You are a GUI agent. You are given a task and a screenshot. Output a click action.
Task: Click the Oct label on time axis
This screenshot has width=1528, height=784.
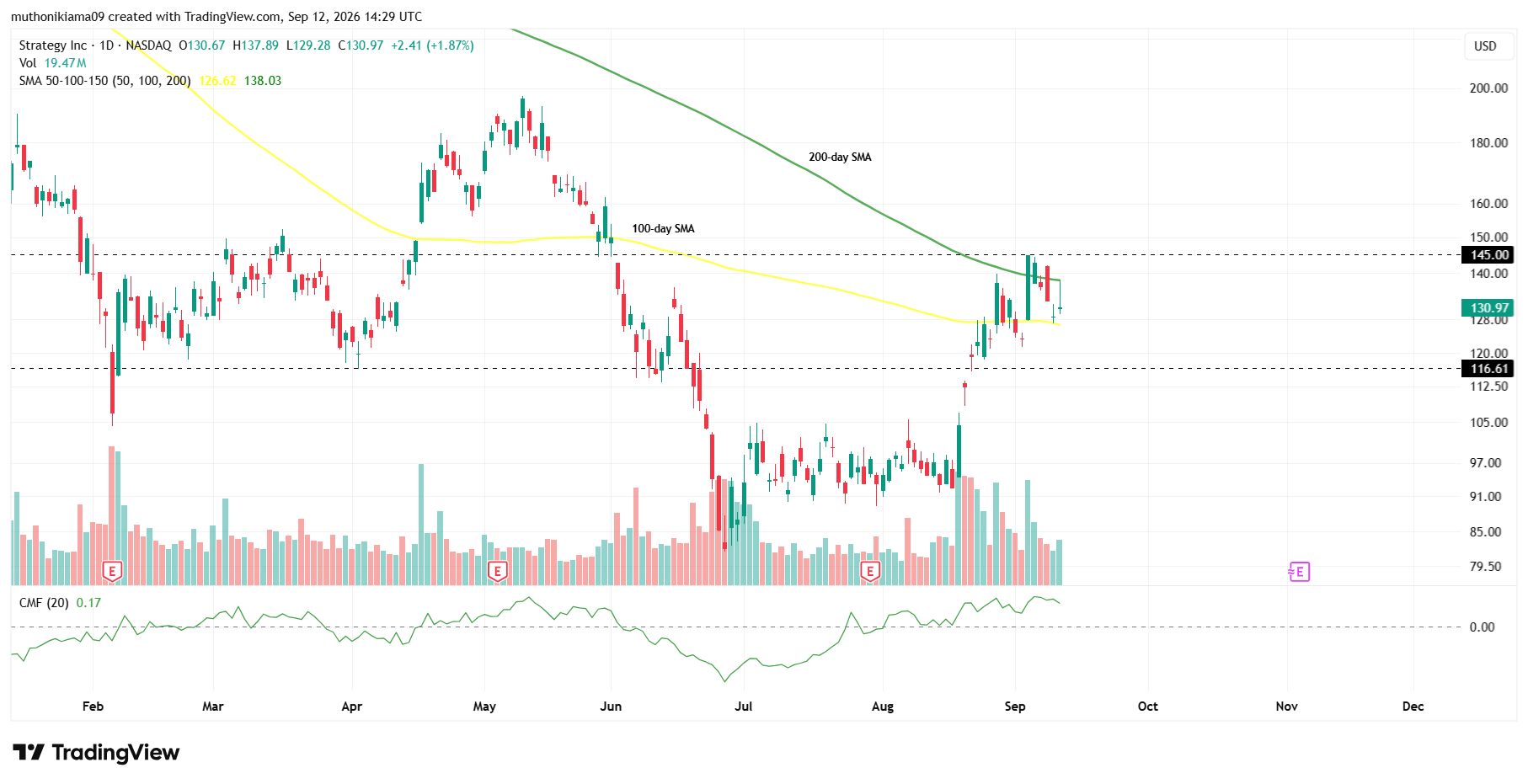(1148, 707)
